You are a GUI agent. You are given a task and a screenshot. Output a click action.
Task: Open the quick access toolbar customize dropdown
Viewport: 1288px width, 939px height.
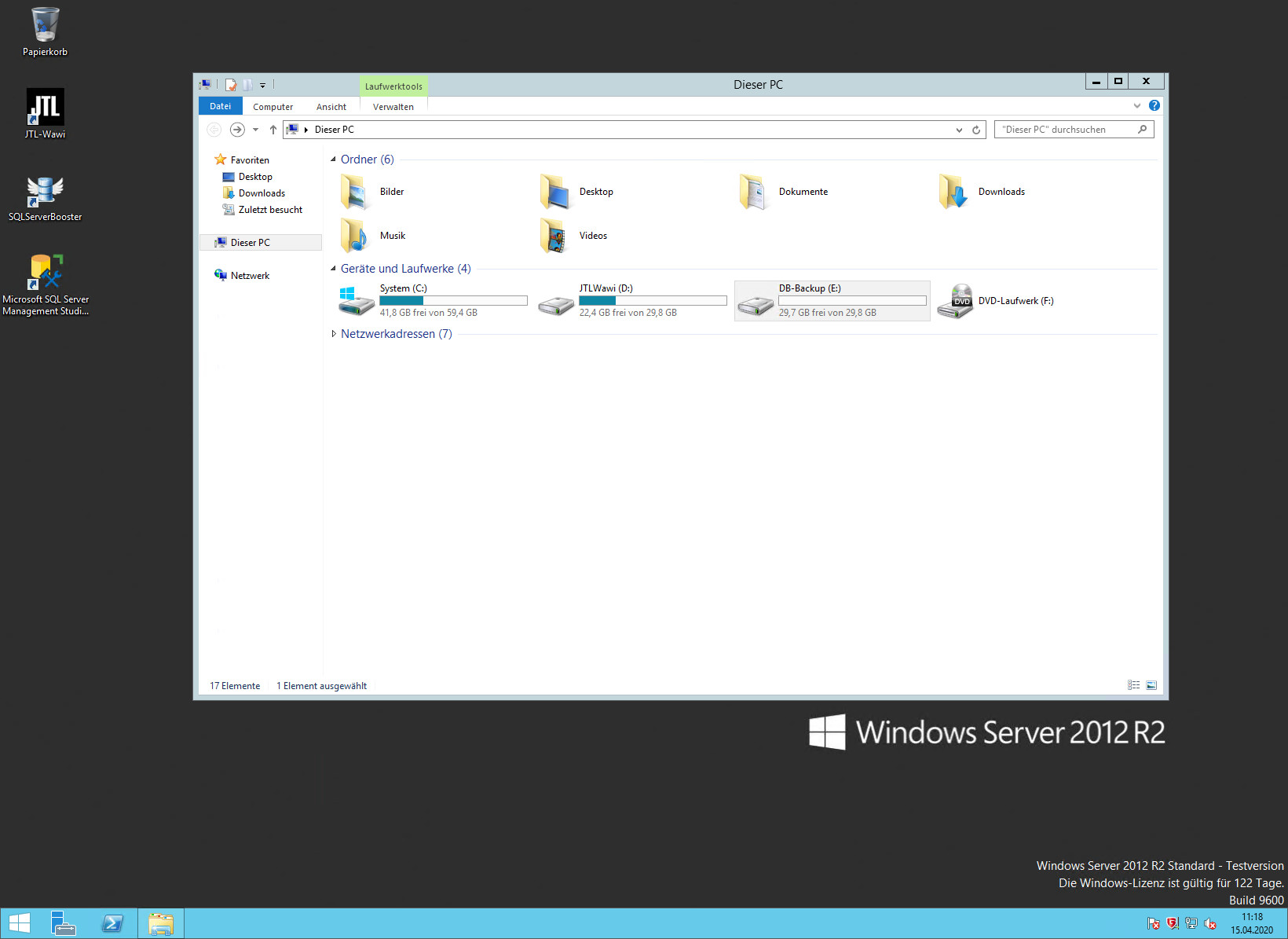(263, 85)
